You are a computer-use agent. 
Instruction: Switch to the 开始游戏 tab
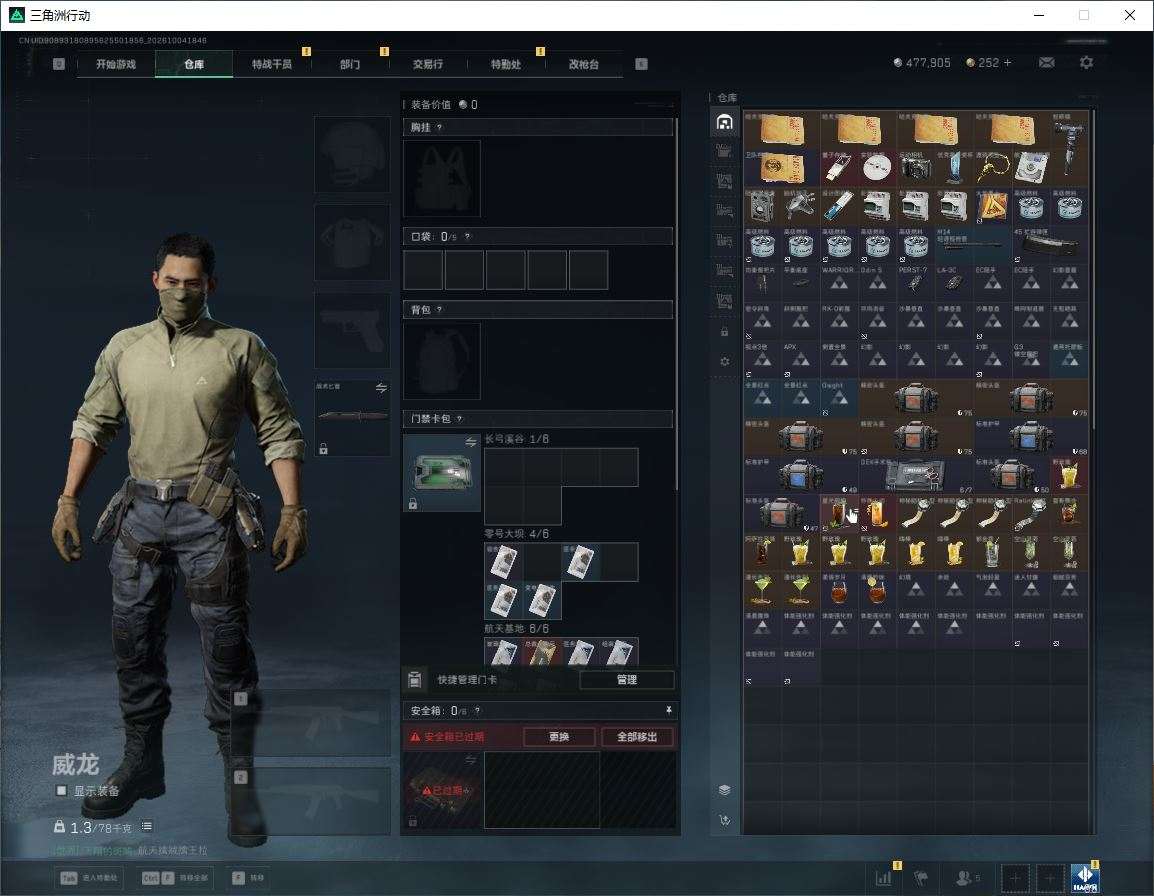(x=116, y=64)
